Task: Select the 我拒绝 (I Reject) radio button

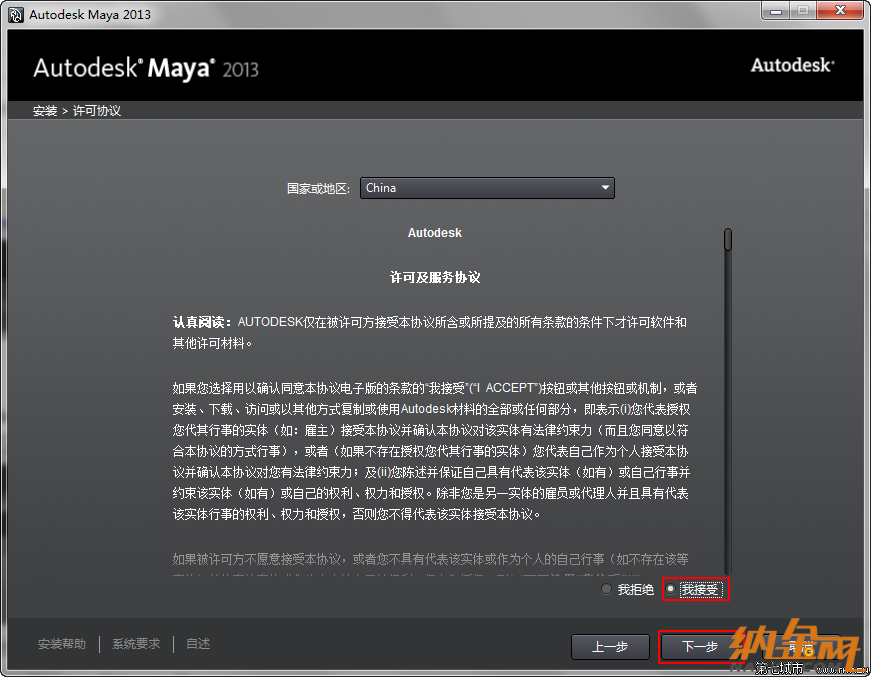Action: pyautogui.click(x=606, y=590)
